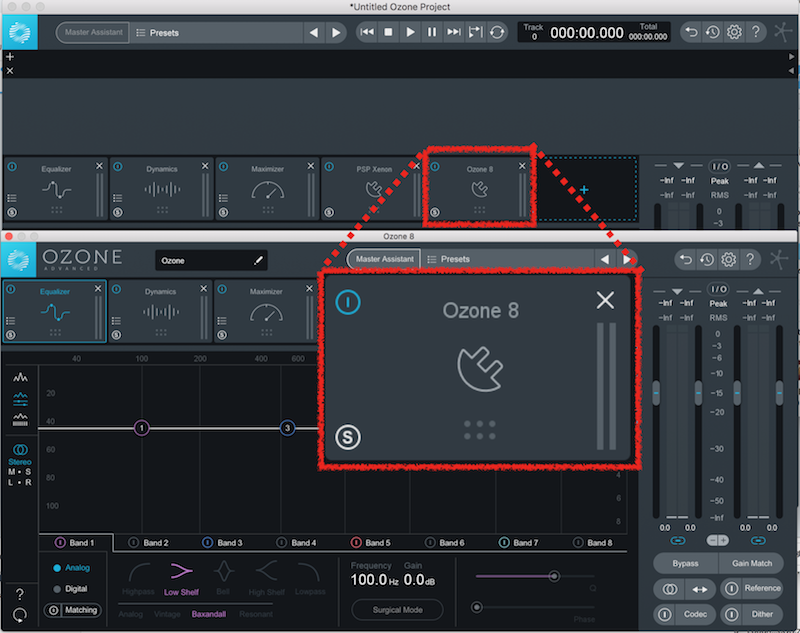Open settings gear in top project window
Image resolution: width=800 pixels, height=633 pixels.
734,32
